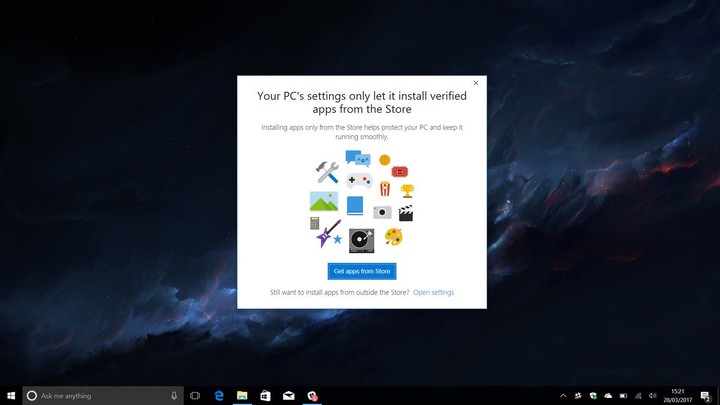Image resolution: width=720 pixels, height=405 pixels.
Task: Show hidden system tray icons
Action: tap(563, 396)
